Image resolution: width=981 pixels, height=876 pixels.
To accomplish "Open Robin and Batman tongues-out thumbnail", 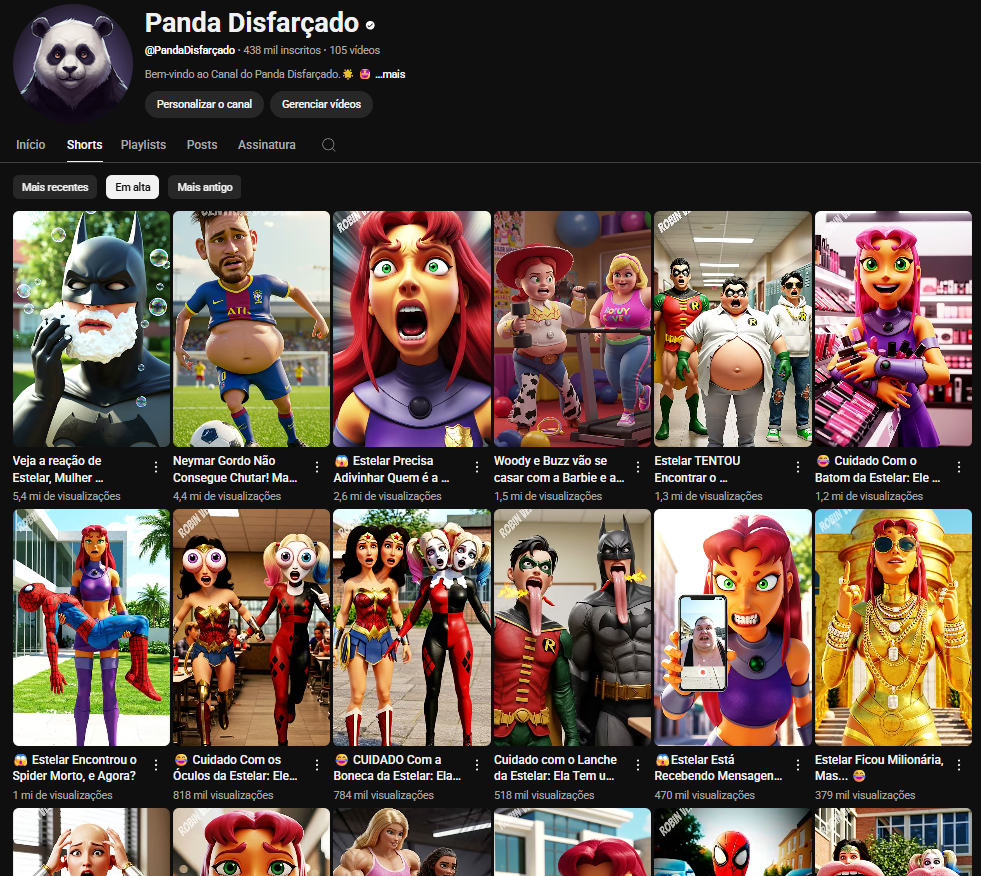I will click(x=572, y=628).
